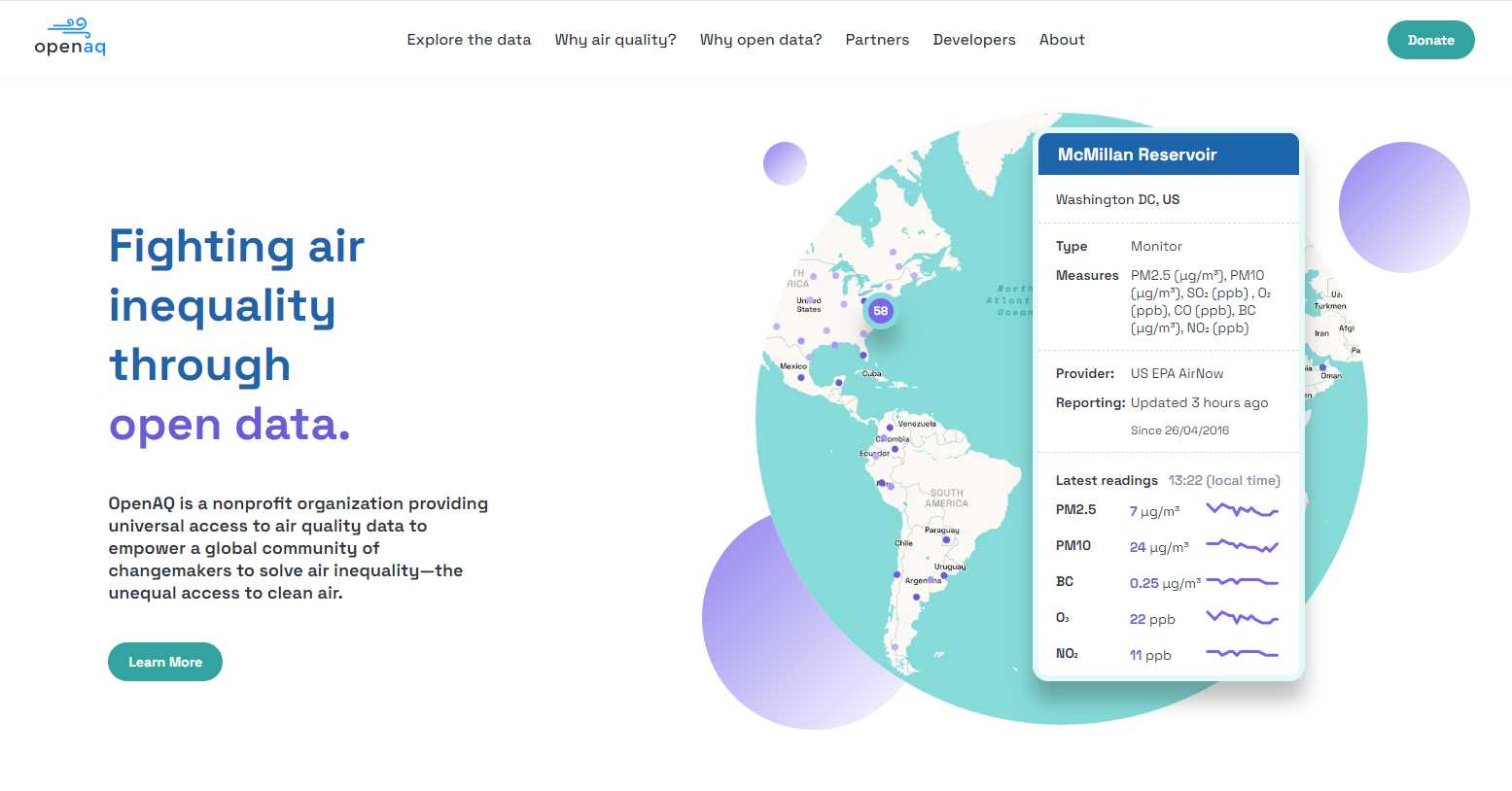Screen dimensions: 1512x791
Task: Click the NO₂ trend line graph
Action: pos(1242,651)
